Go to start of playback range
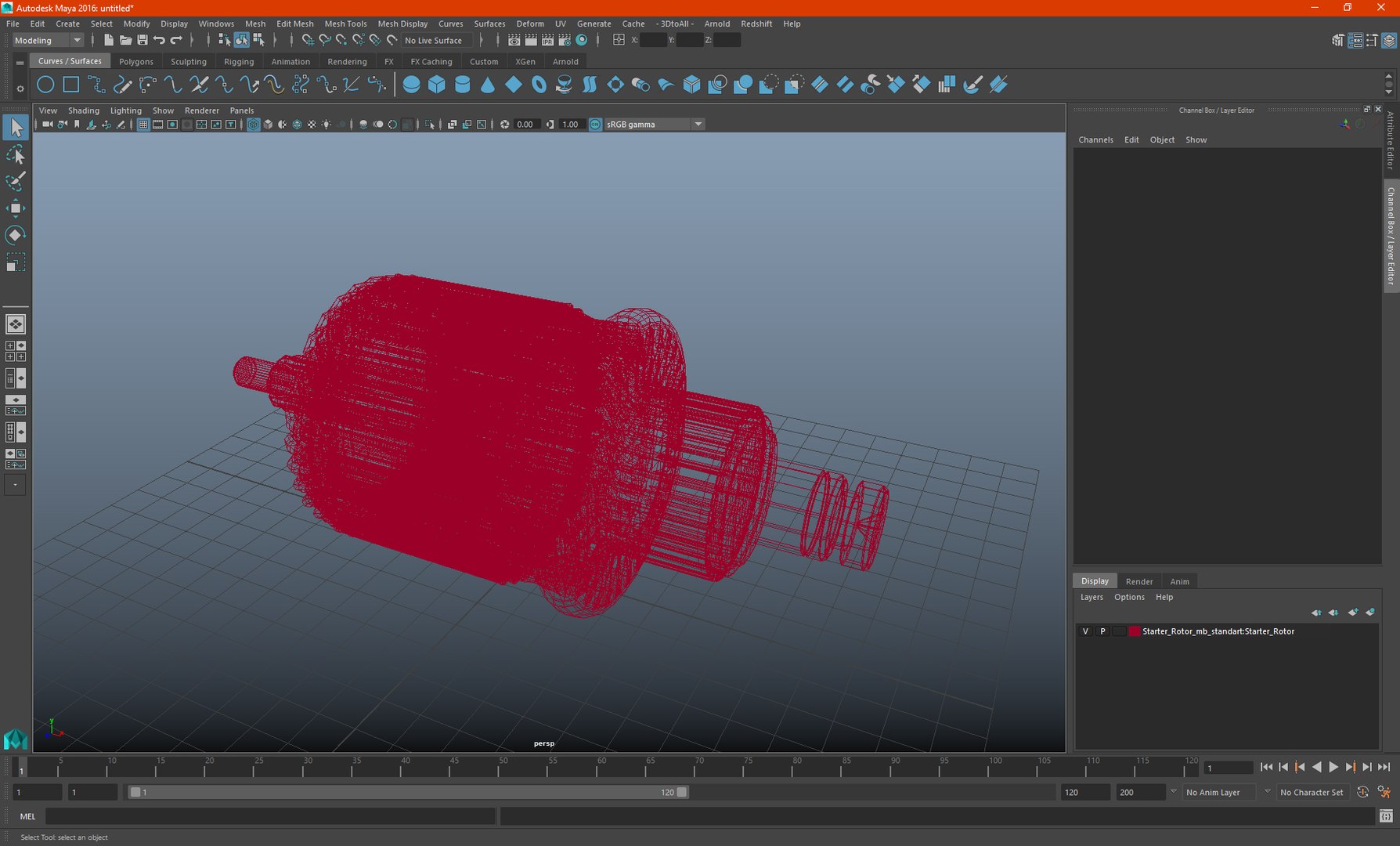 (1266, 768)
